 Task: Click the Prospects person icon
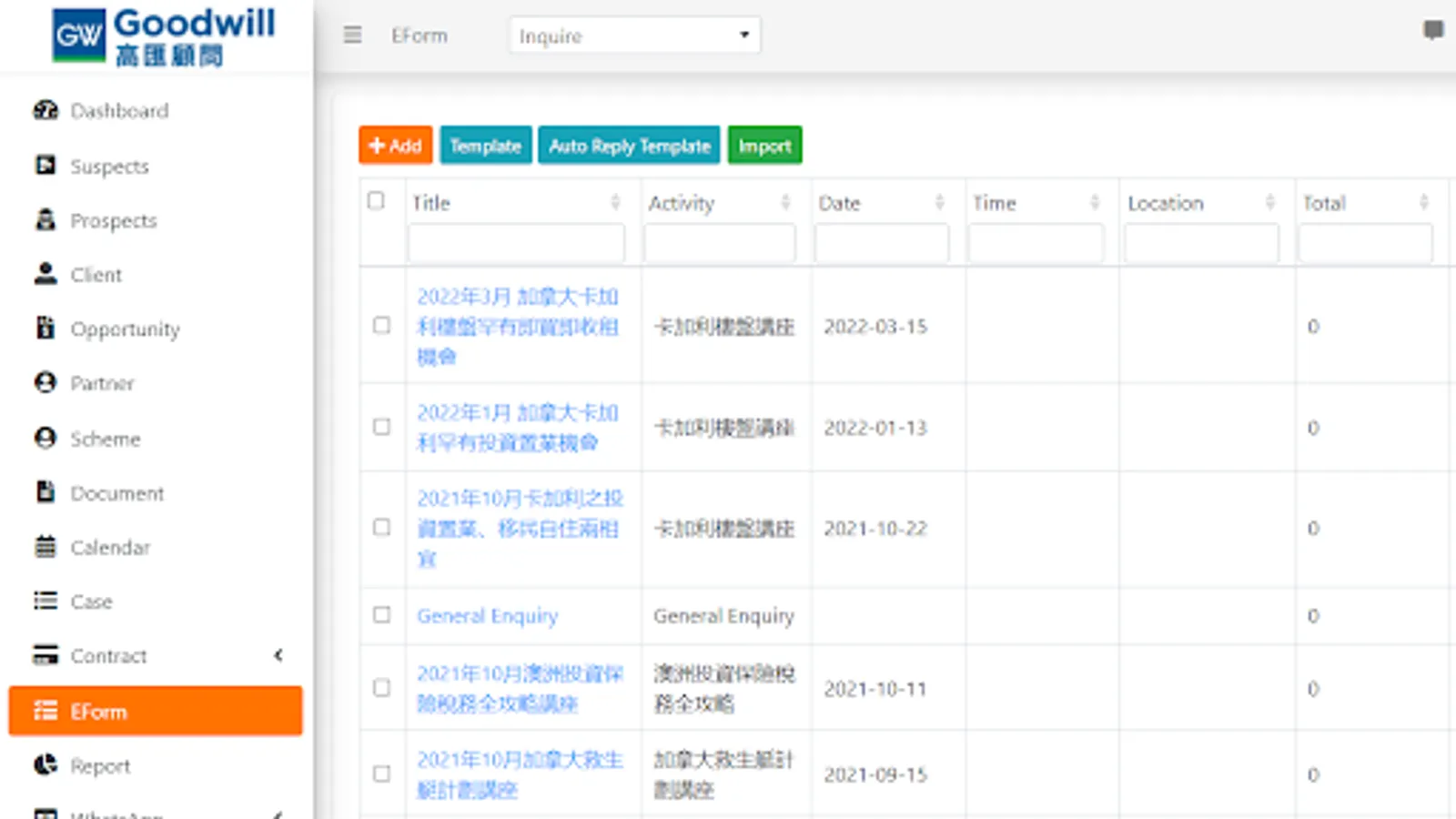coord(45,220)
